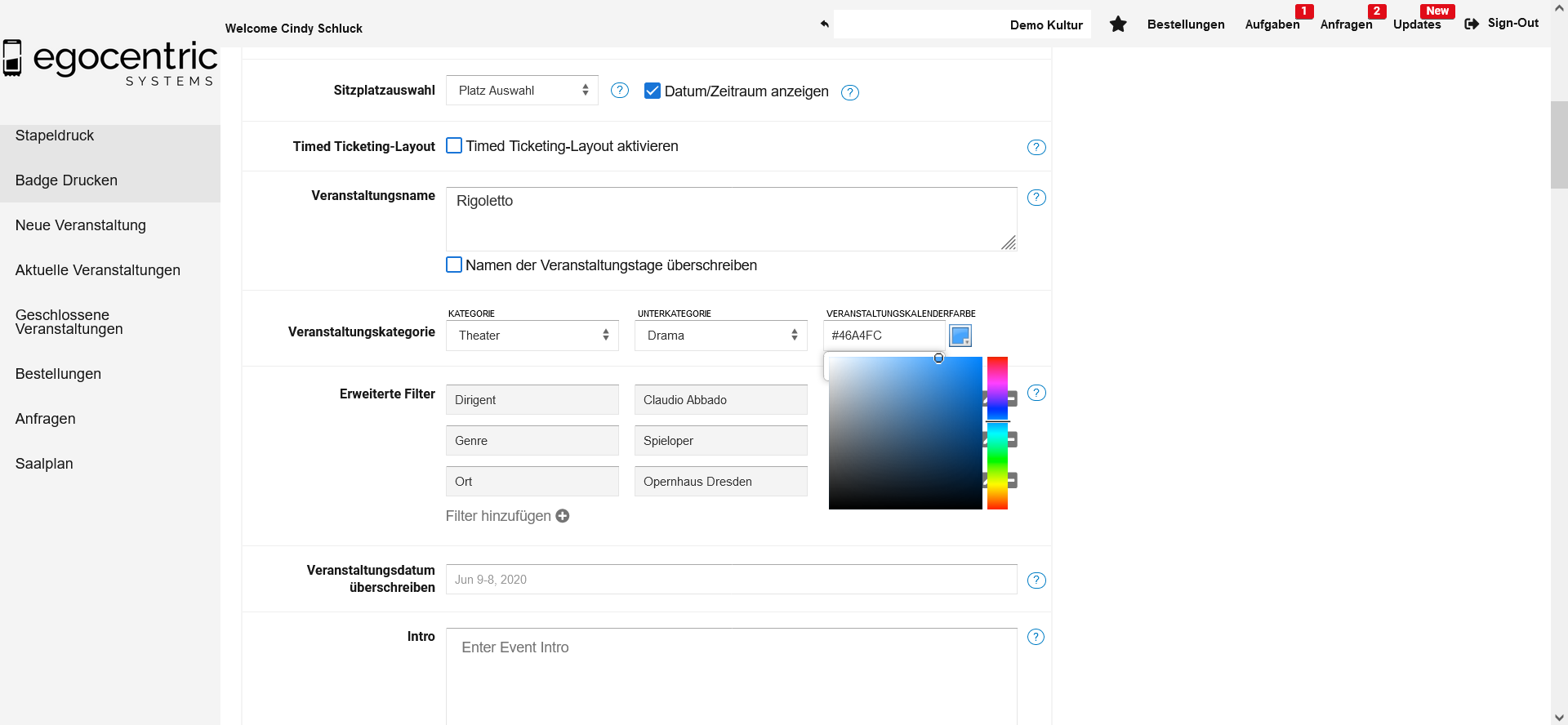Check Namen der Veranstaltungstage überschreiben
The width and height of the screenshot is (1568, 725).
click(x=454, y=265)
